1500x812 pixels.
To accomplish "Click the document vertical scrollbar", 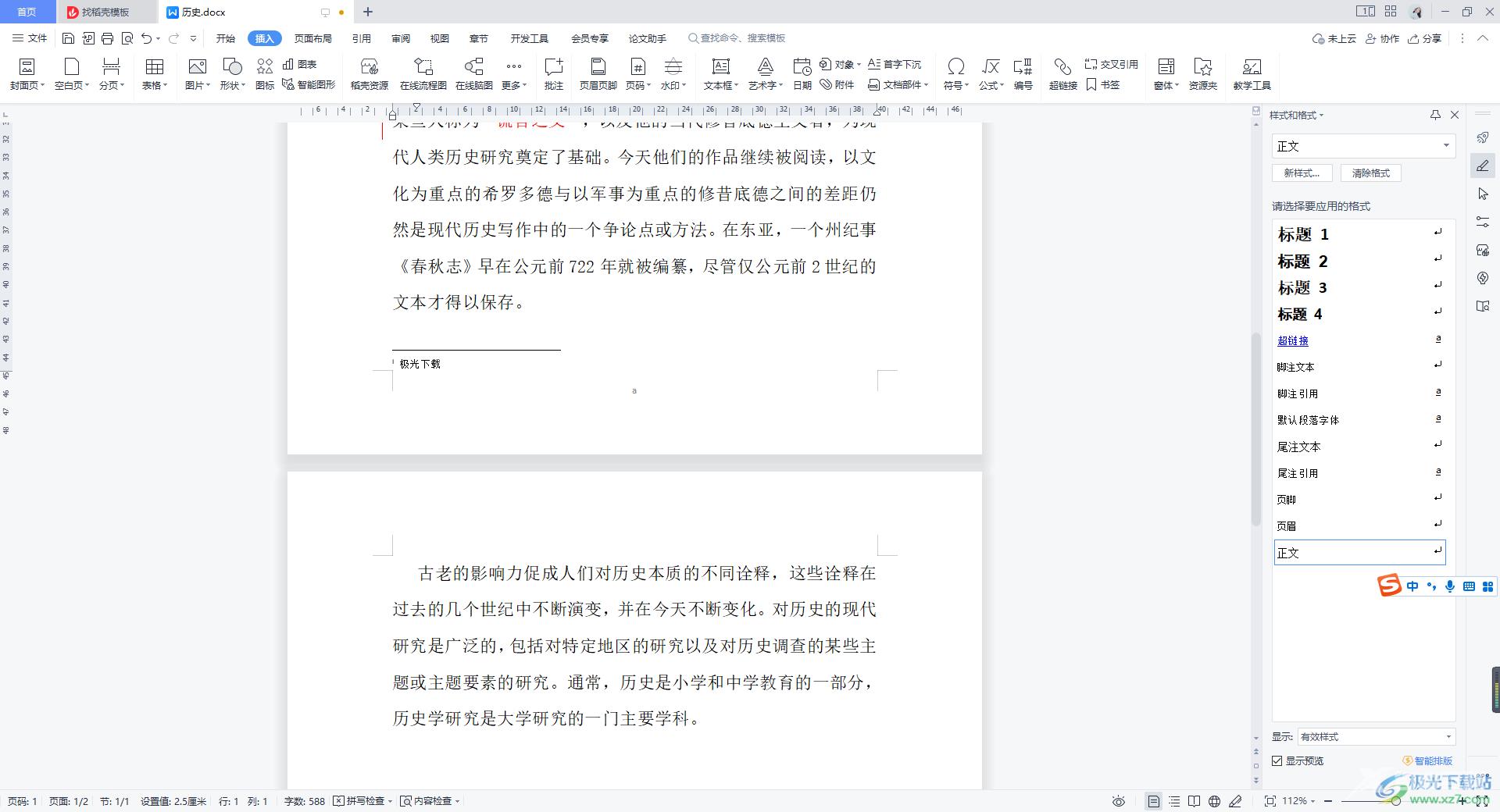I will [x=1255, y=429].
